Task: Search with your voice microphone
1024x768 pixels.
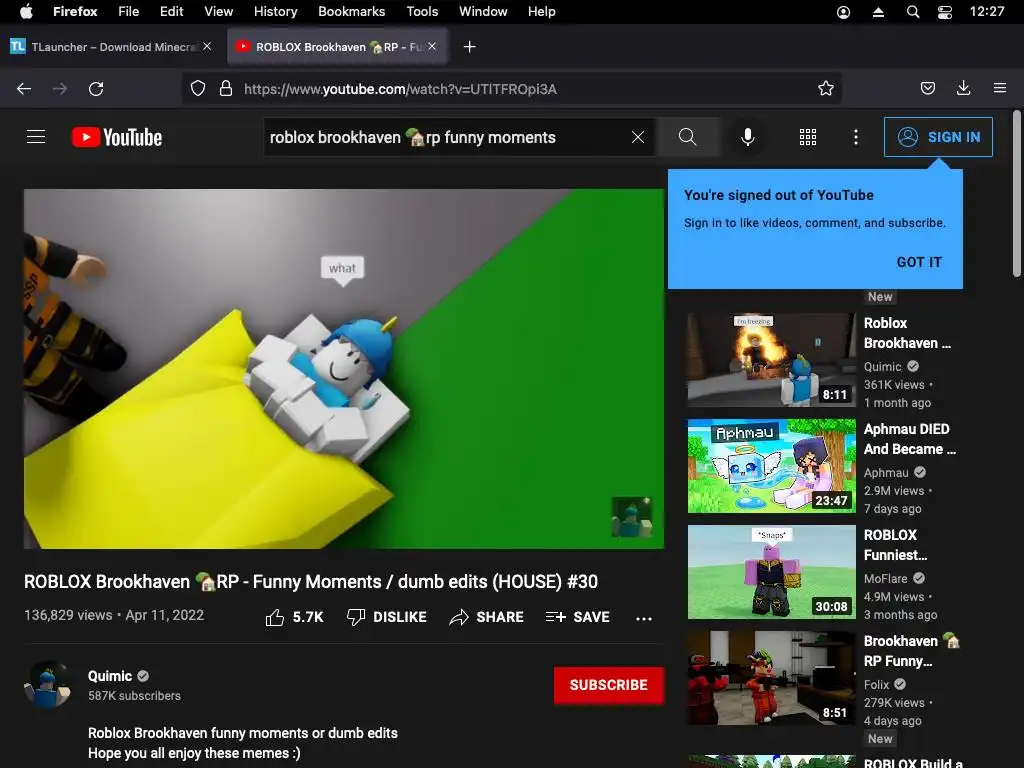Action: coord(748,137)
